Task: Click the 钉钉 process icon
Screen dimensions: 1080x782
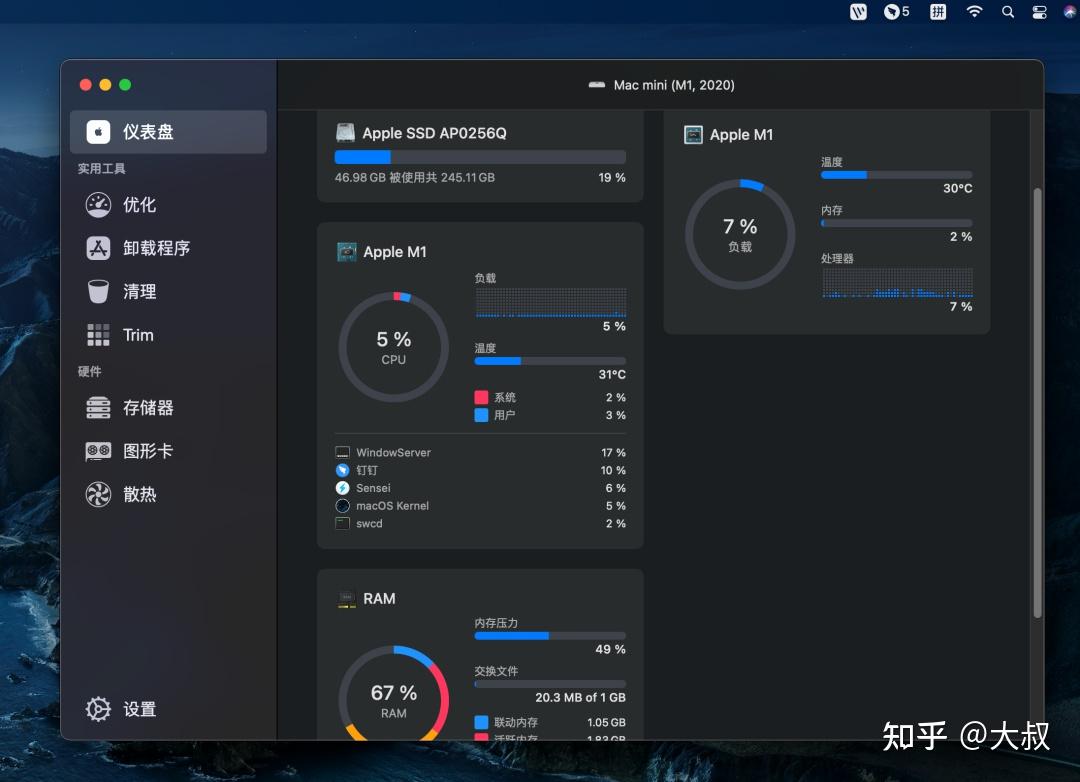Action: click(342, 470)
